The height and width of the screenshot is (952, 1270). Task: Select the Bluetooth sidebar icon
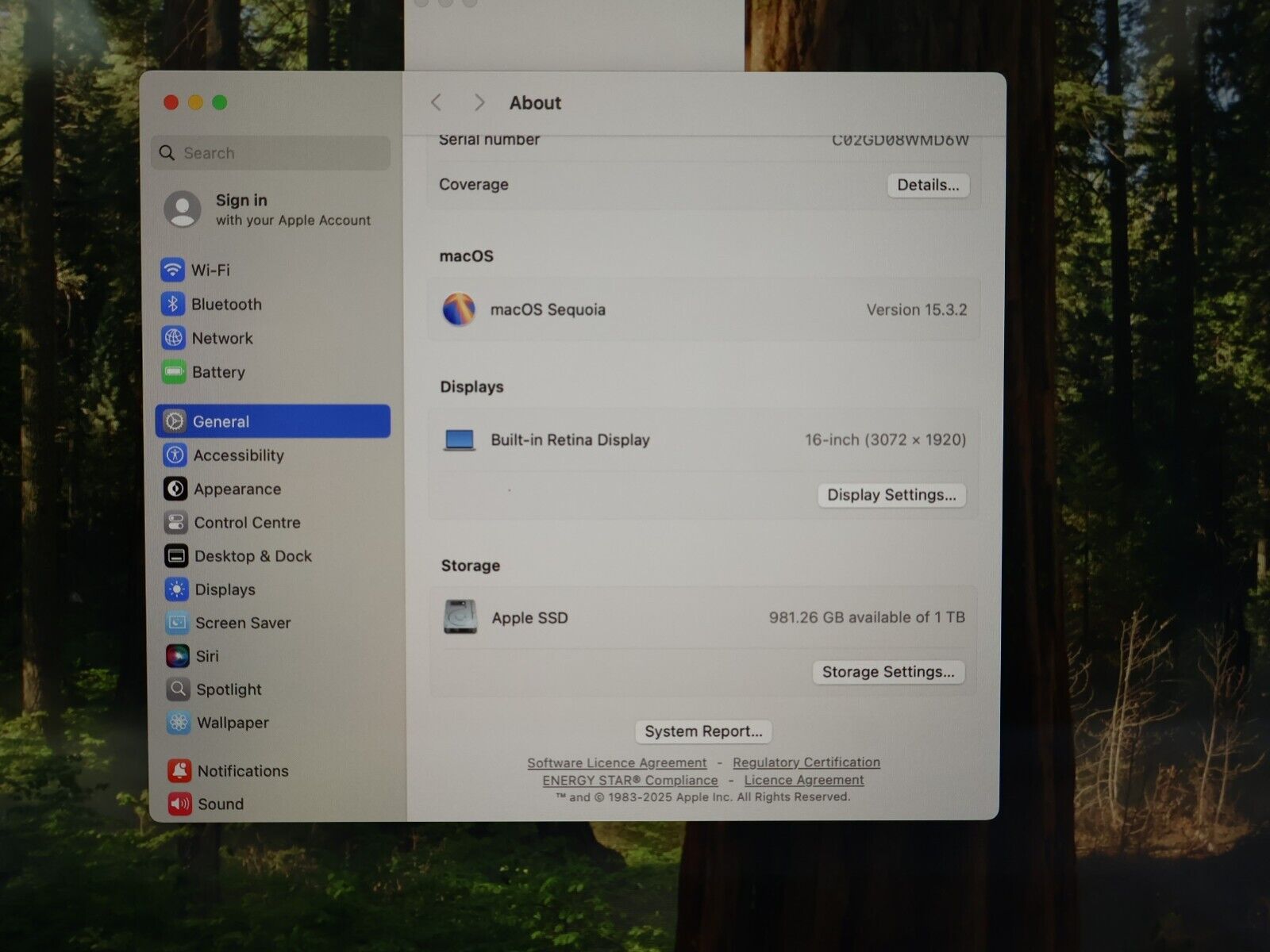pos(173,304)
